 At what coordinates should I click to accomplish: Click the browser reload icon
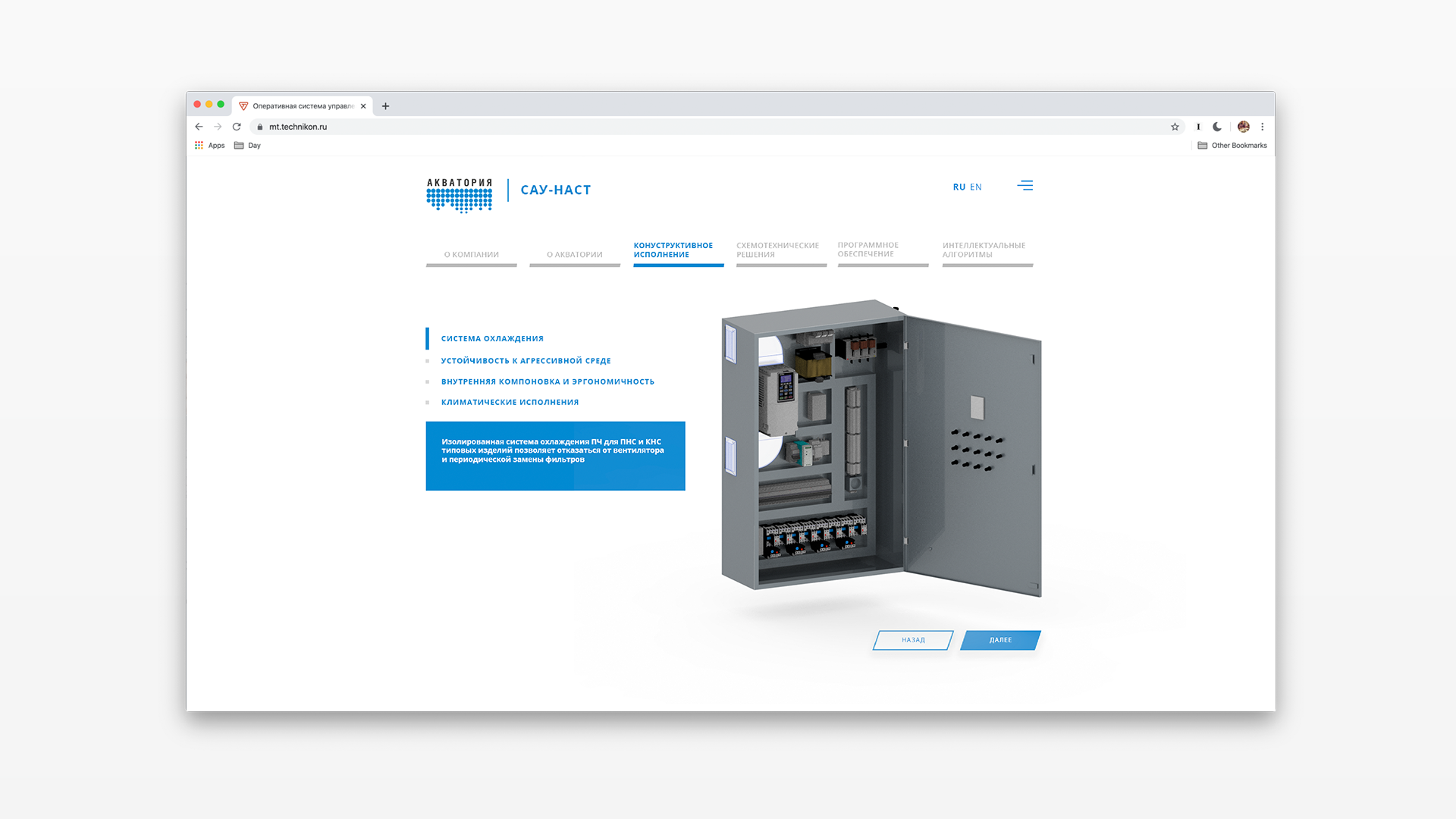click(x=237, y=127)
